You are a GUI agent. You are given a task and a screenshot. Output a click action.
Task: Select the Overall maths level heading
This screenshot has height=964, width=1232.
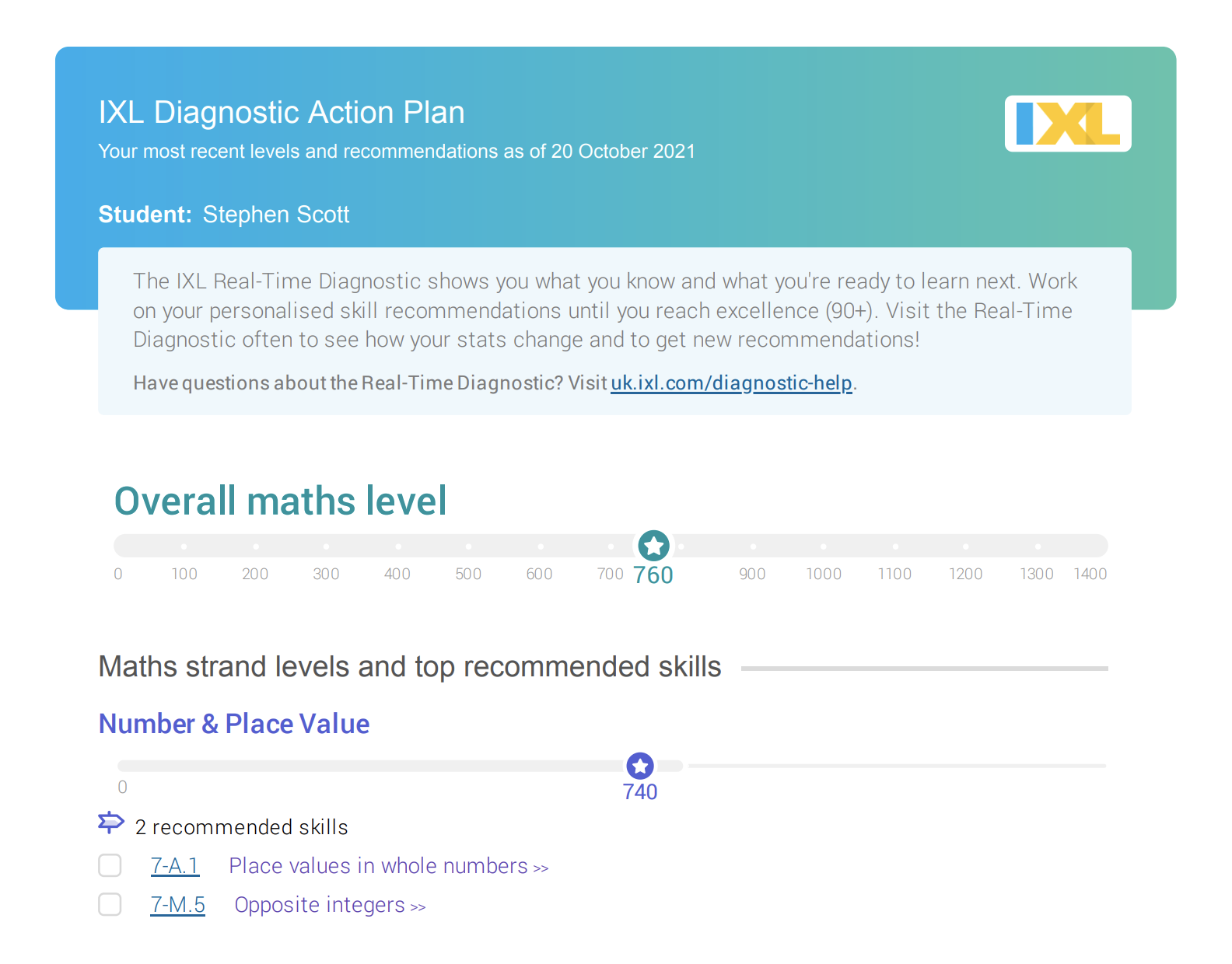[281, 501]
